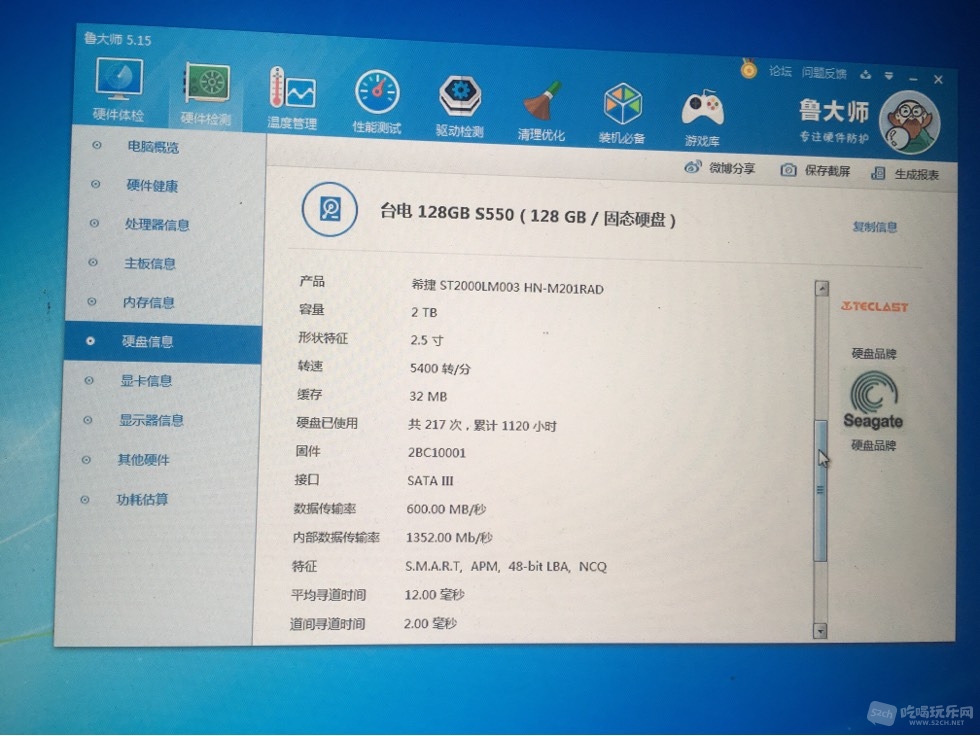
Task: Click the TECLAST brand logo
Action: pyautogui.click(x=874, y=306)
